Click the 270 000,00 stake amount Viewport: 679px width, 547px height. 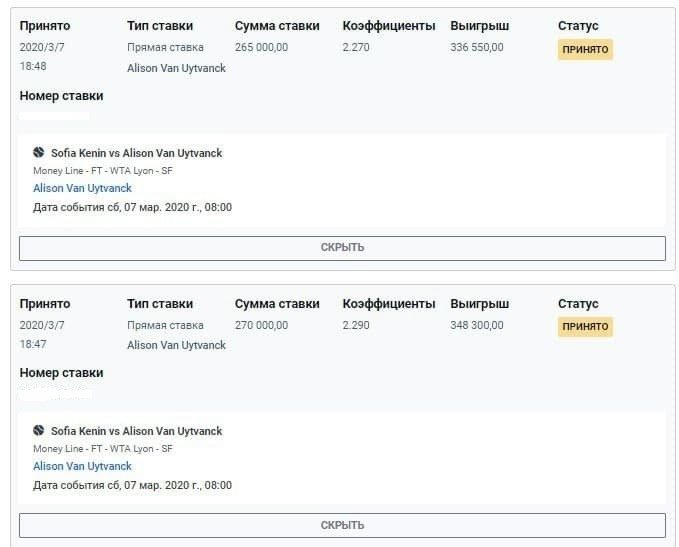pos(261,325)
